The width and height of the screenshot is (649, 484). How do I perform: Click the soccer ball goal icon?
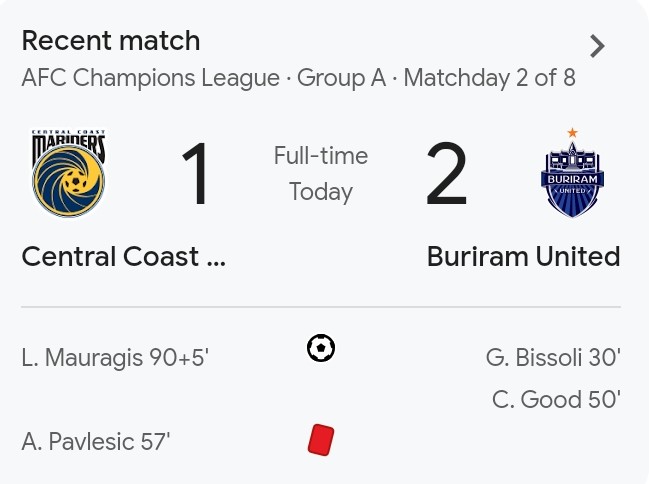(321, 348)
